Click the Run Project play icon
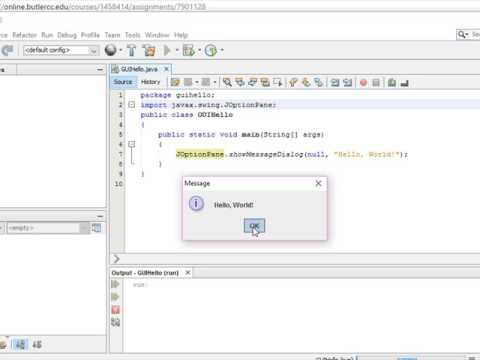The image size is (480, 360). point(167,50)
